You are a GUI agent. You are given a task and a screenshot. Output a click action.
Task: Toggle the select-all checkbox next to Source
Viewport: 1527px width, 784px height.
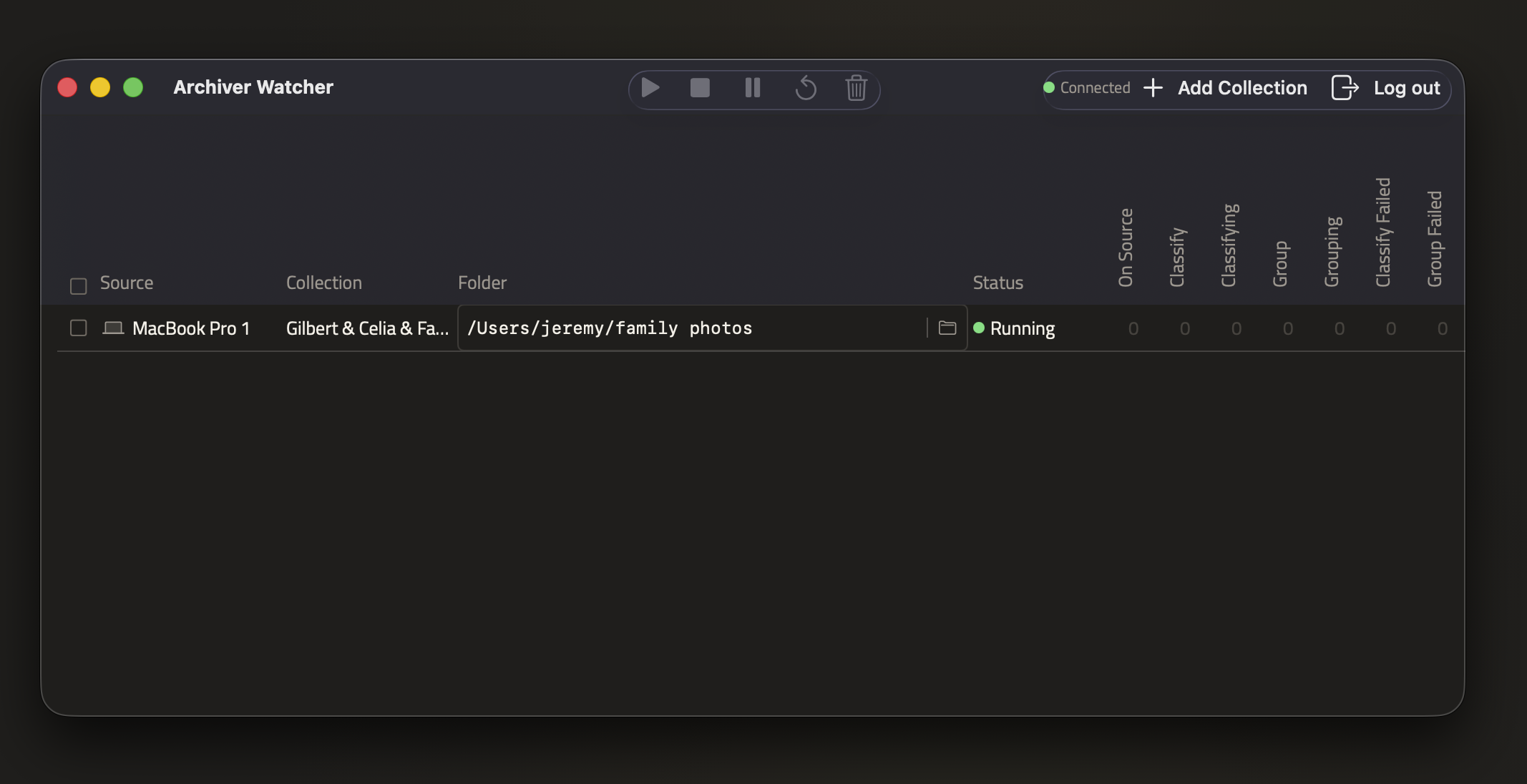pyautogui.click(x=79, y=286)
